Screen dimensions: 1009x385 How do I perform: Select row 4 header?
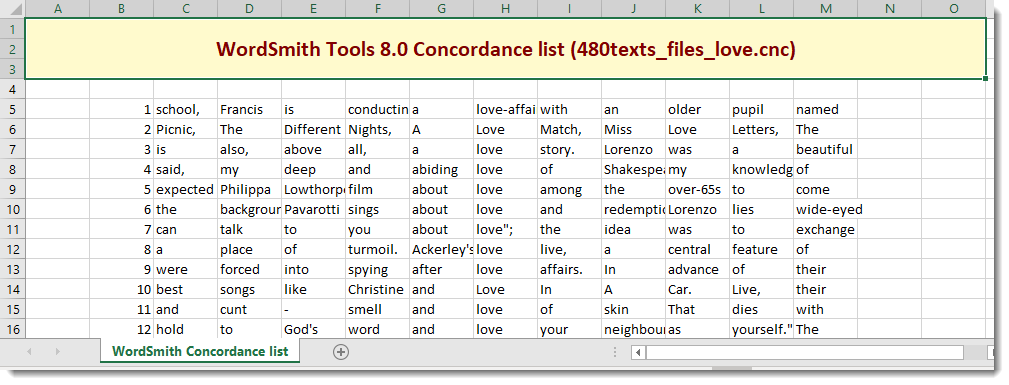12,89
